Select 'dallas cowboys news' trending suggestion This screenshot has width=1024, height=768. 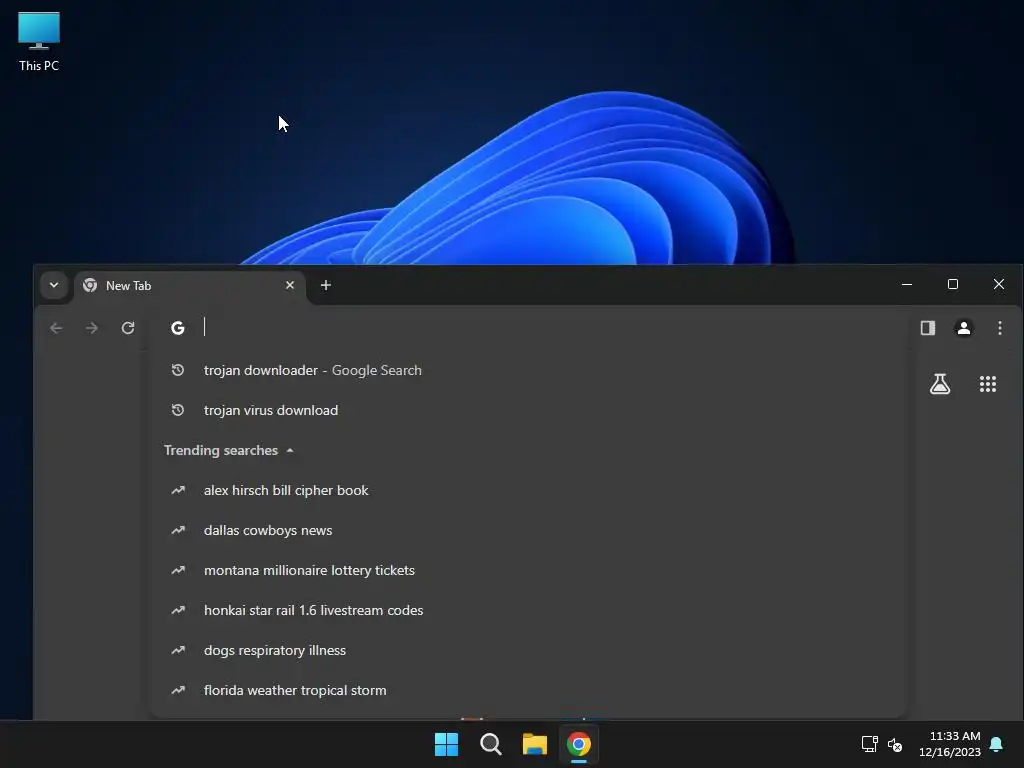click(528, 530)
